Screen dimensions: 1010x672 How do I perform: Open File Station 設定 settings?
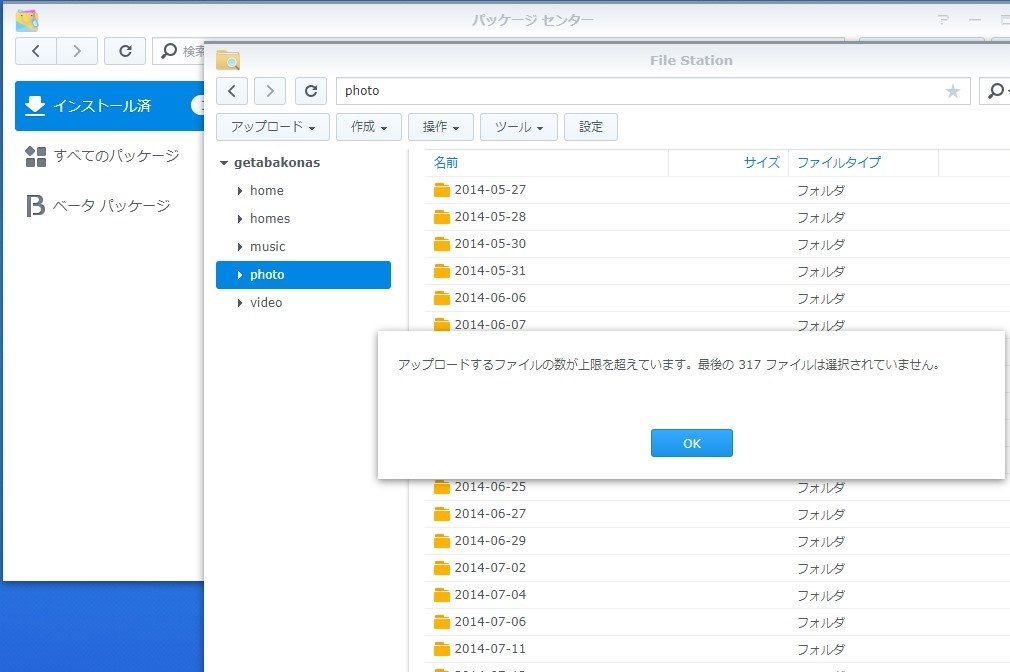[x=590, y=127]
